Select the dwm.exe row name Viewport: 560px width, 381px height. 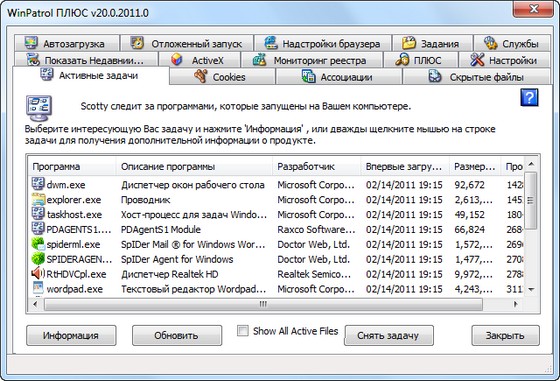pyautogui.click(x=66, y=185)
